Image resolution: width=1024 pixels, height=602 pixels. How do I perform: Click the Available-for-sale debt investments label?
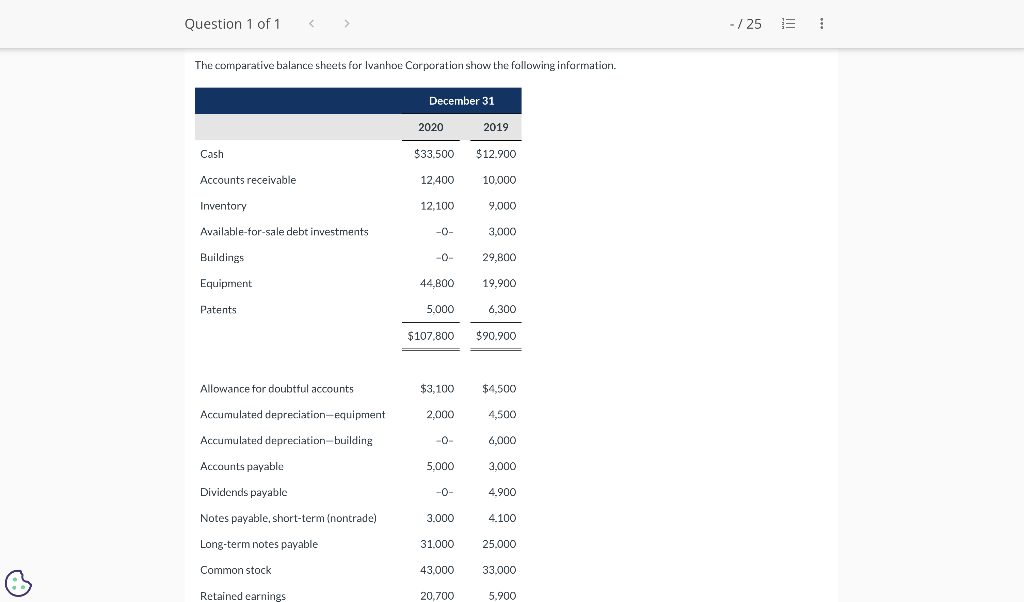pos(284,231)
